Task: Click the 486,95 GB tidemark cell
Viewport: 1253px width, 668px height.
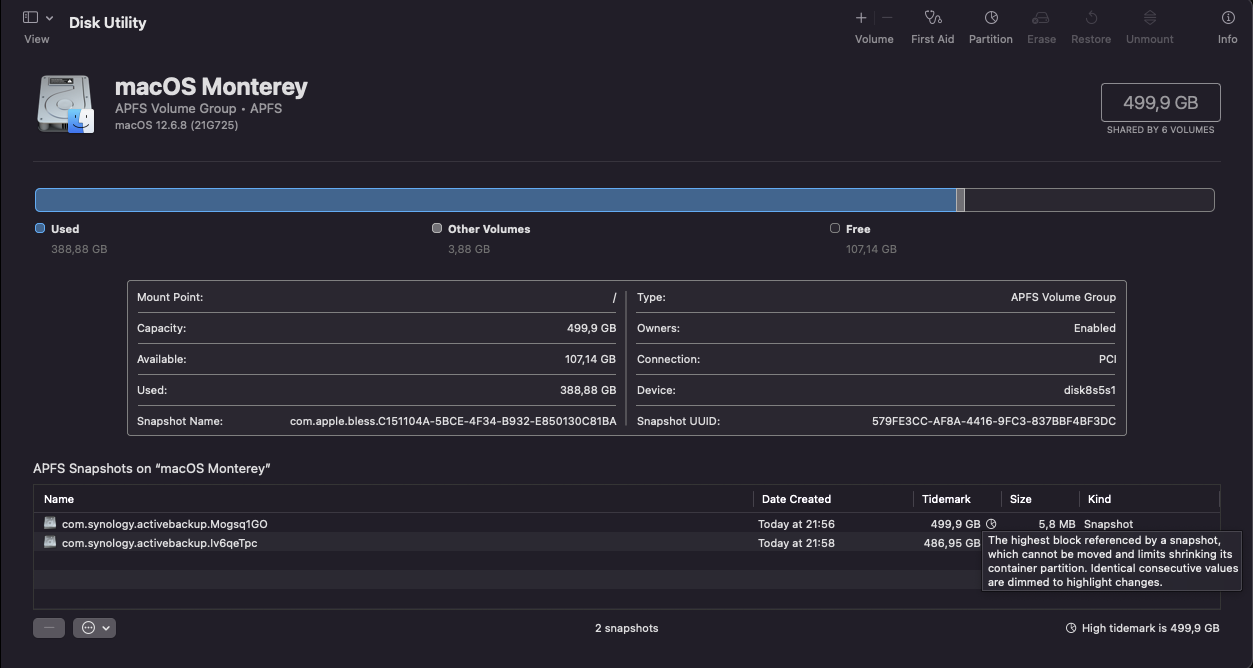Action: pyautogui.click(x=952, y=543)
